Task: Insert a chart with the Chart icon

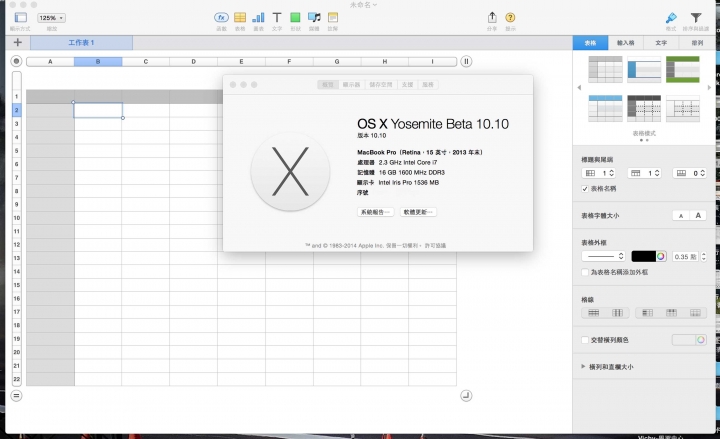Action: point(259,17)
